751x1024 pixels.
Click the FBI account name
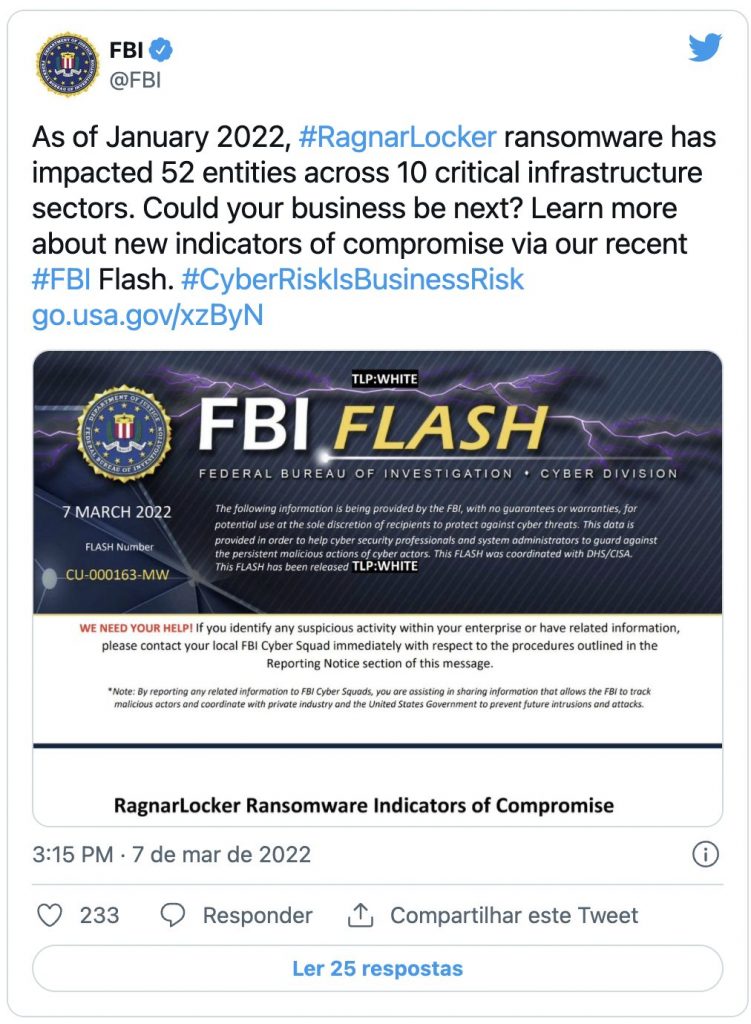[x=126, y=50]
